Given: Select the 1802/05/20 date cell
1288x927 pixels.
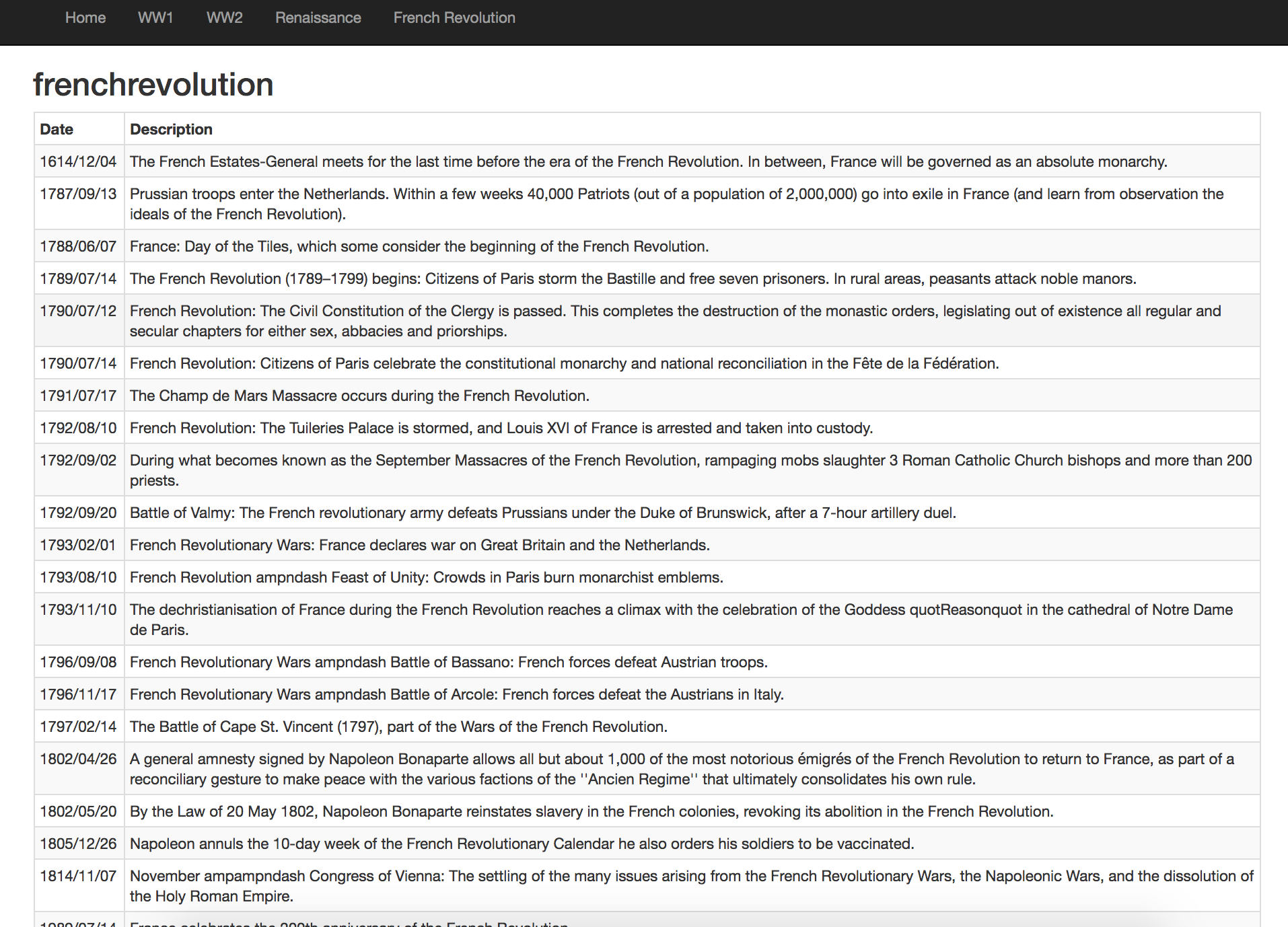Looking at the screenshot, I should [x=78, y=811].
